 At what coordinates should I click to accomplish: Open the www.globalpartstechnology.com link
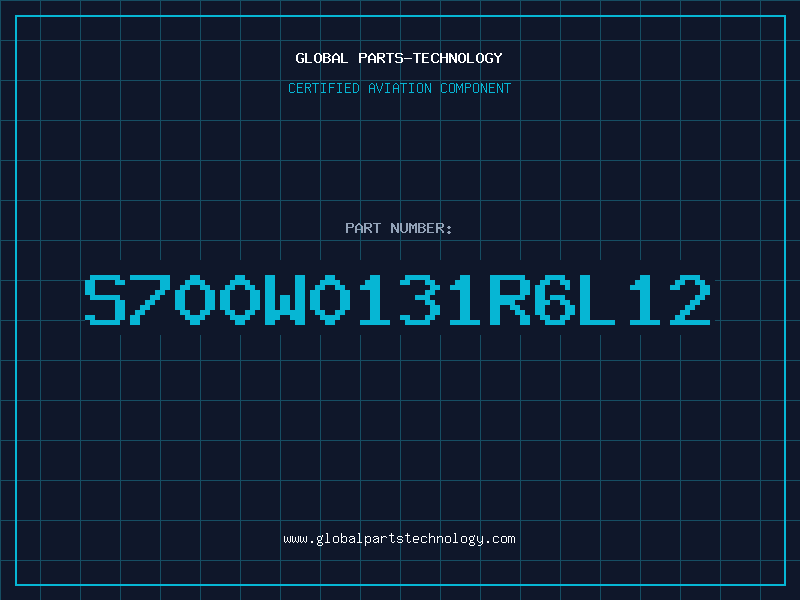point(399,539)
